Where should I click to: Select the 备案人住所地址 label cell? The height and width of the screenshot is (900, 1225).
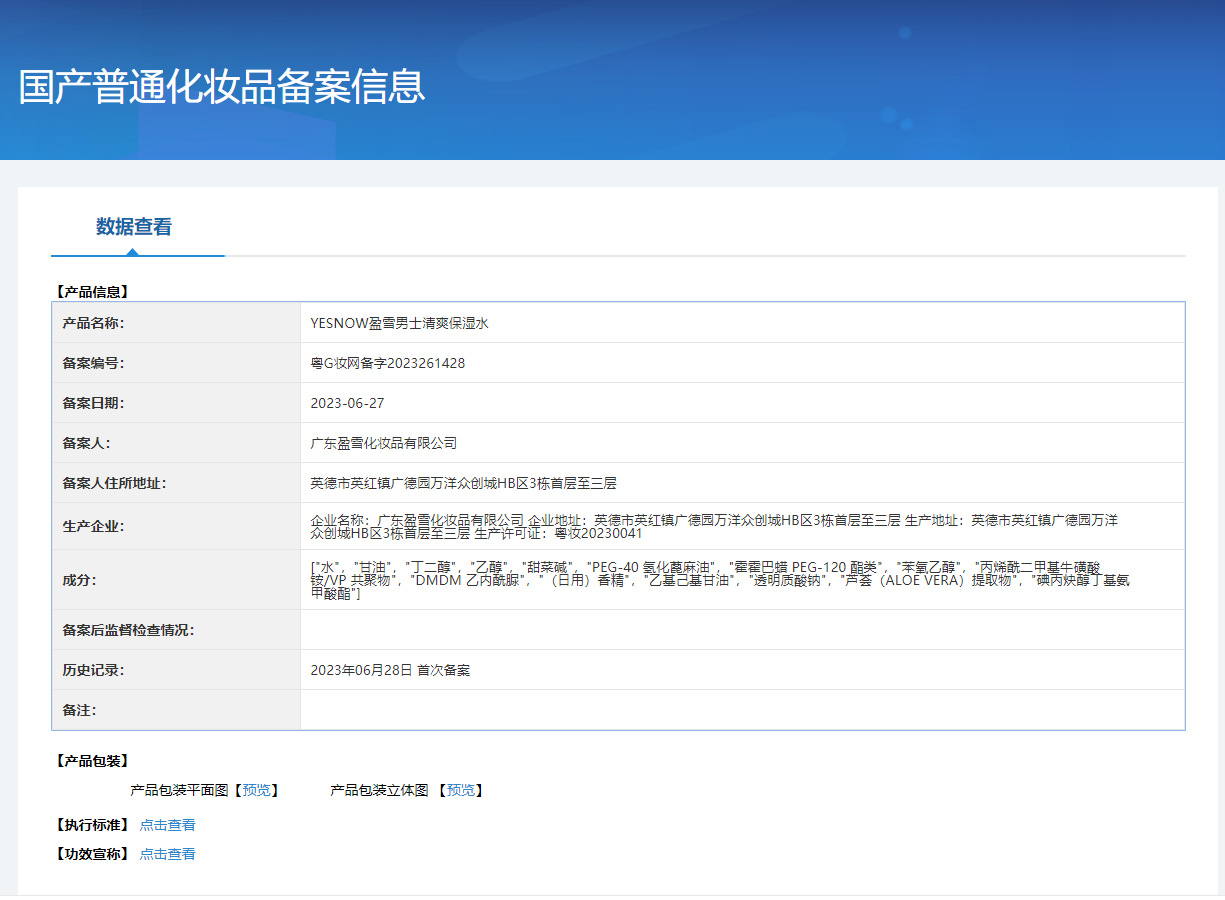click(x=176, y=483)
